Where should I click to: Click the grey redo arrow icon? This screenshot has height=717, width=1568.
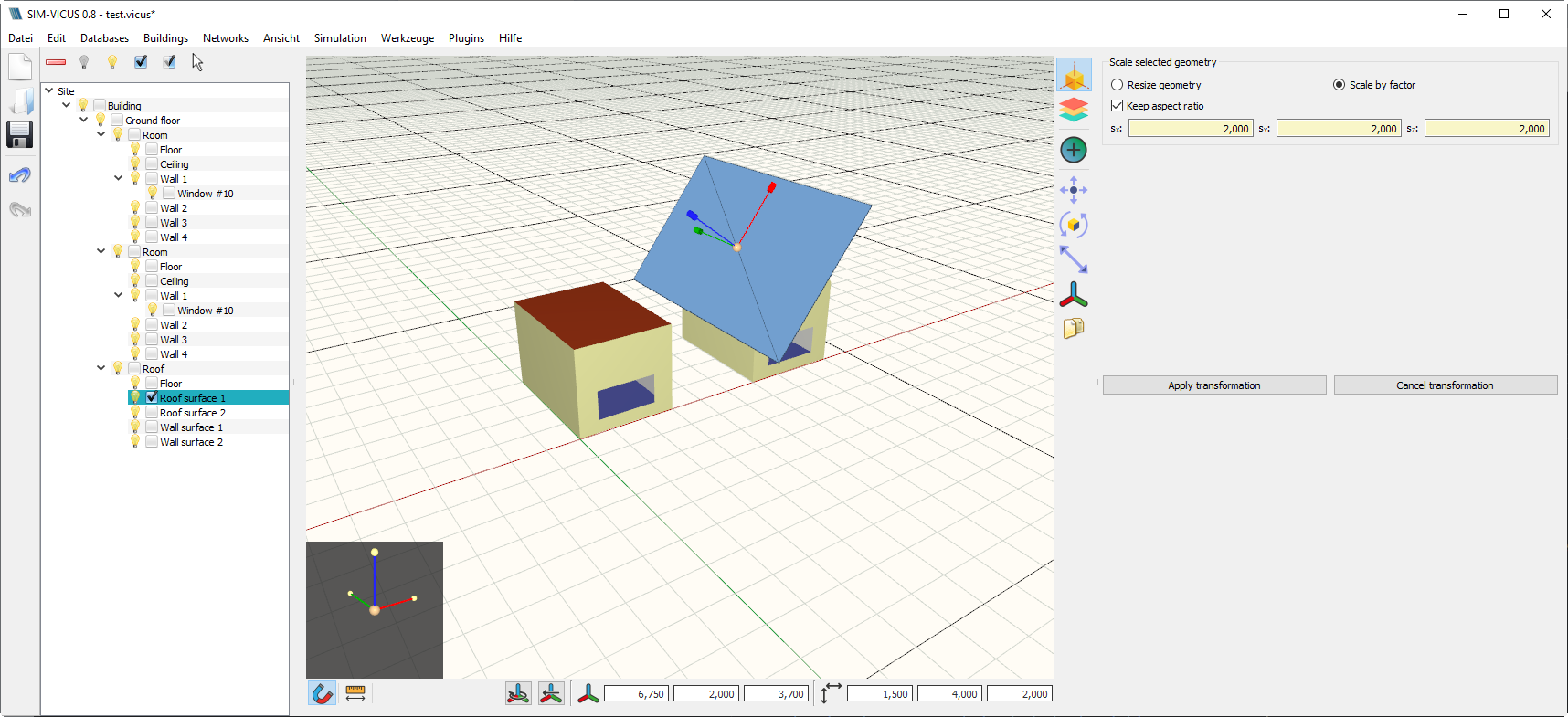(x=20, y=209)
